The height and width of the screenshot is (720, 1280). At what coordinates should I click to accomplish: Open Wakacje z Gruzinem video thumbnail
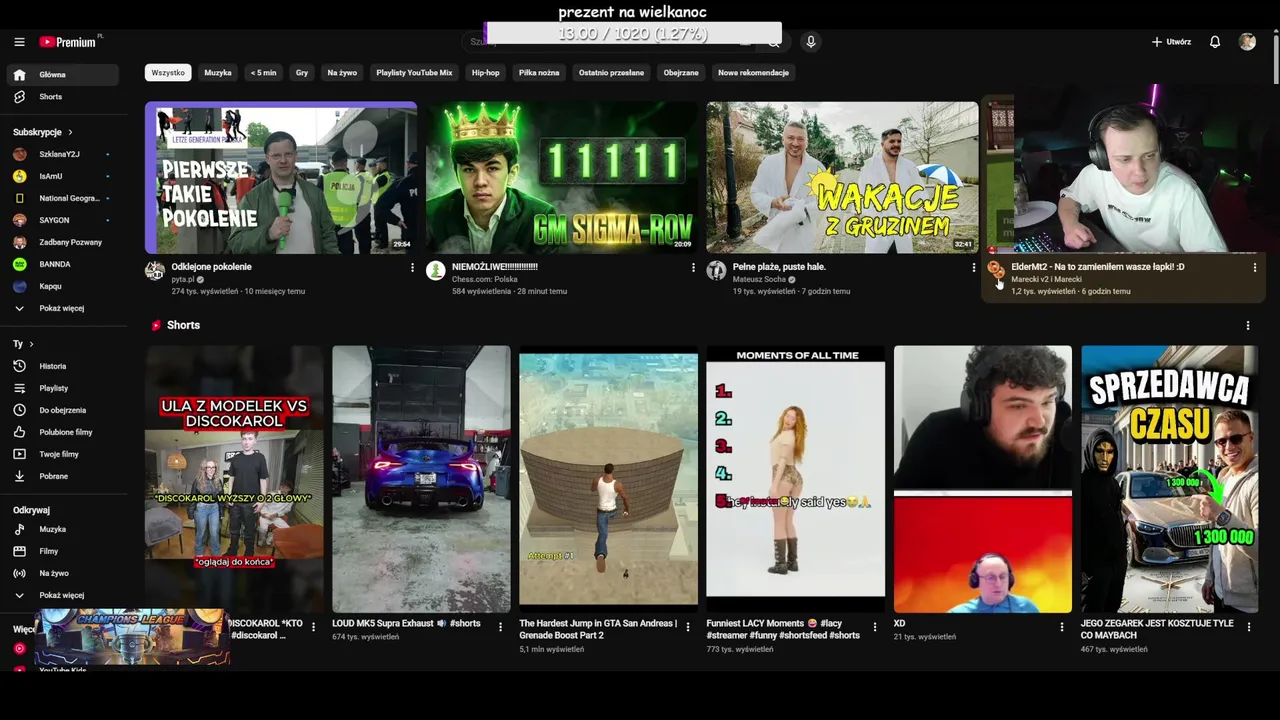(x=842, y=177)
